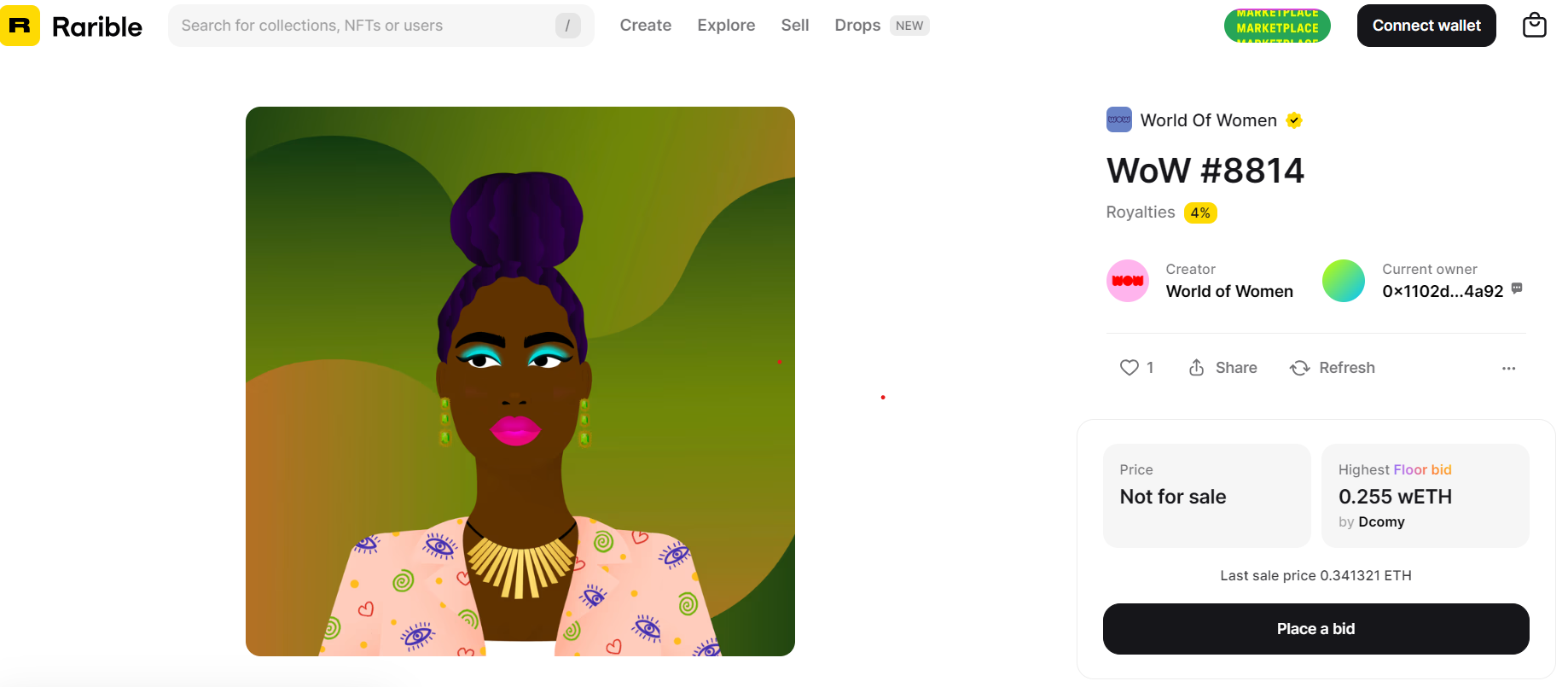Click the WoW #8814 artwork image

[520, 381]
